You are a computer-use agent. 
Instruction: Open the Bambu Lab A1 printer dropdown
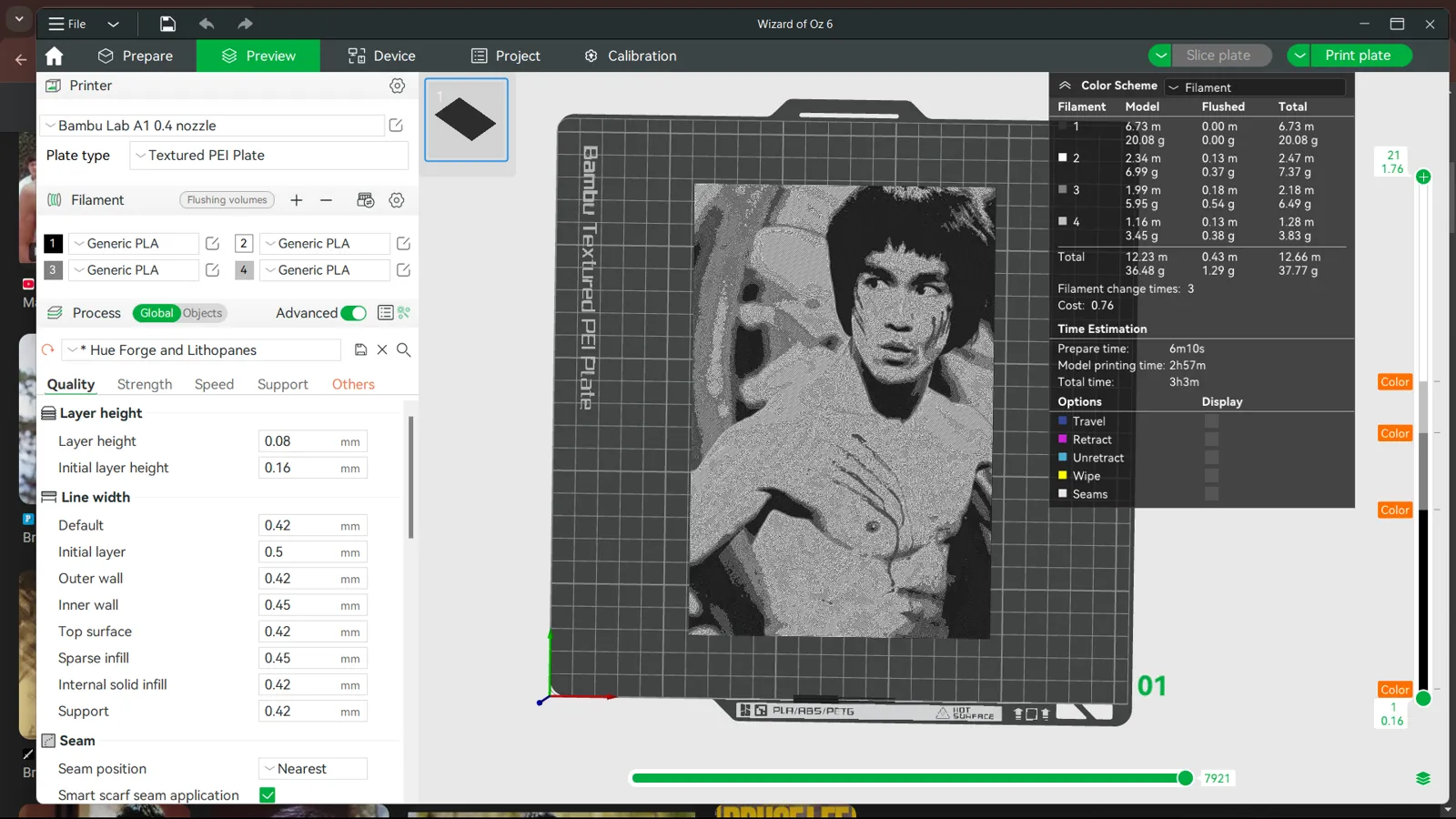pos(213,126)
